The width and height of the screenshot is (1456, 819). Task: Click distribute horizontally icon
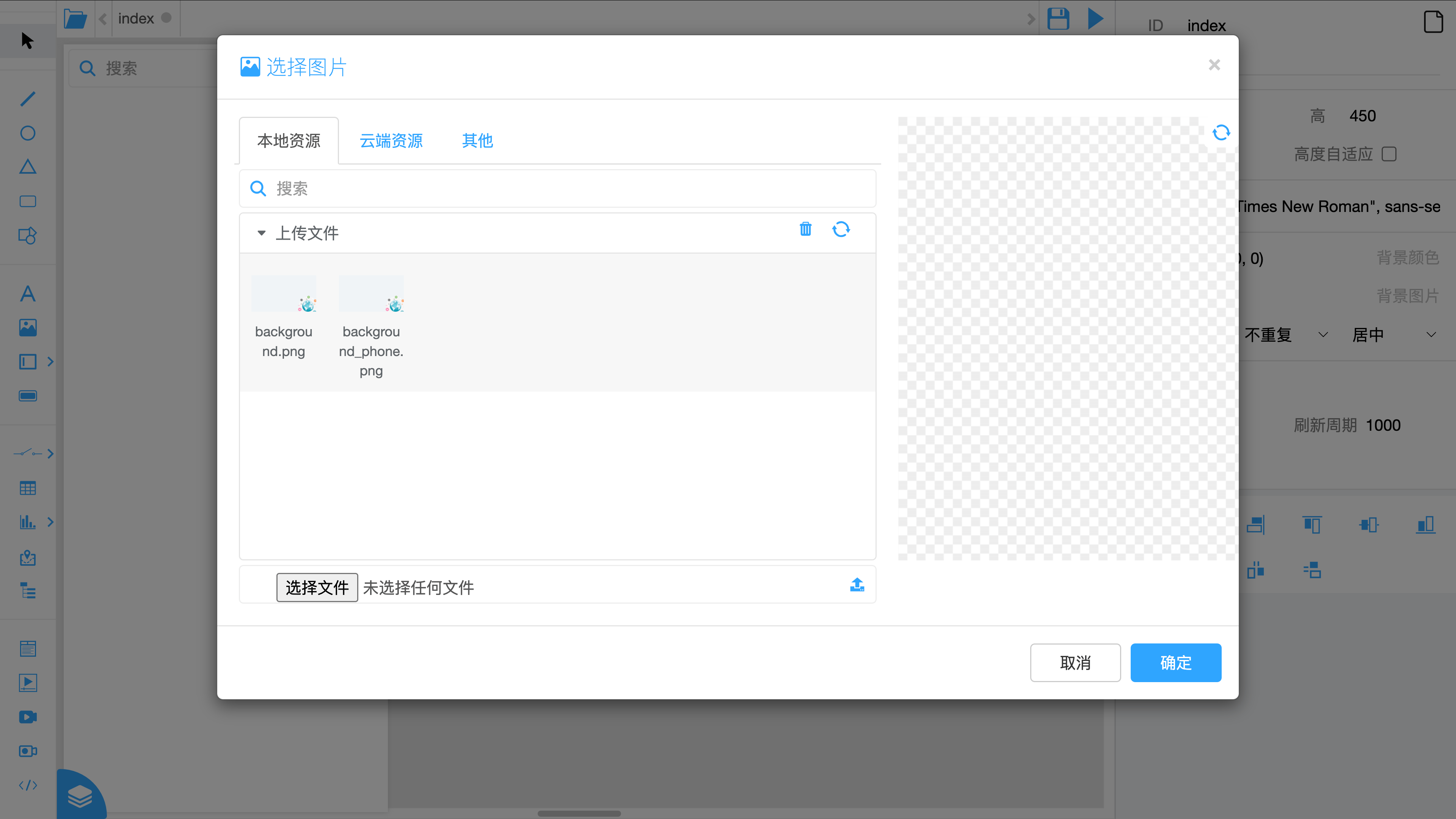click(x=1255, y=570)
